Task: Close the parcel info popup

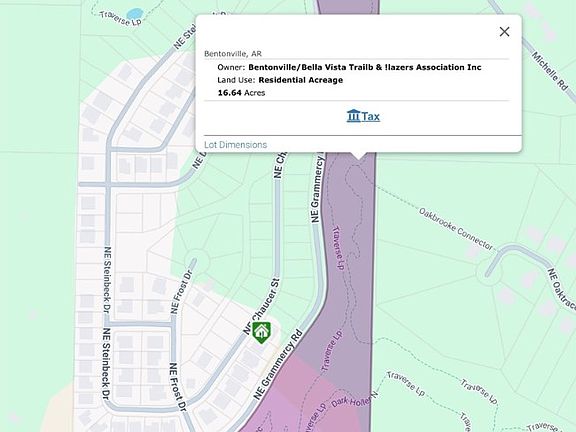Action: coord(504,32)
